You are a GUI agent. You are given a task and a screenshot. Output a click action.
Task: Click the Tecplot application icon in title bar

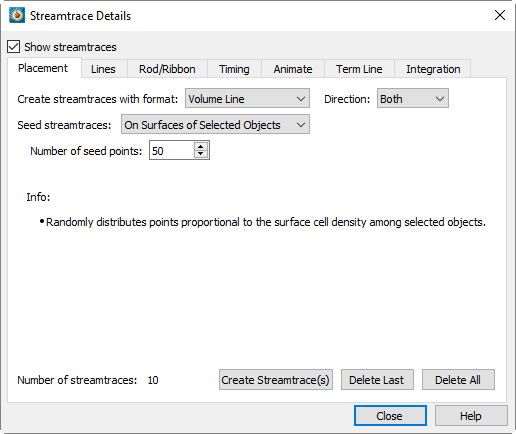[x=17, y=15]
